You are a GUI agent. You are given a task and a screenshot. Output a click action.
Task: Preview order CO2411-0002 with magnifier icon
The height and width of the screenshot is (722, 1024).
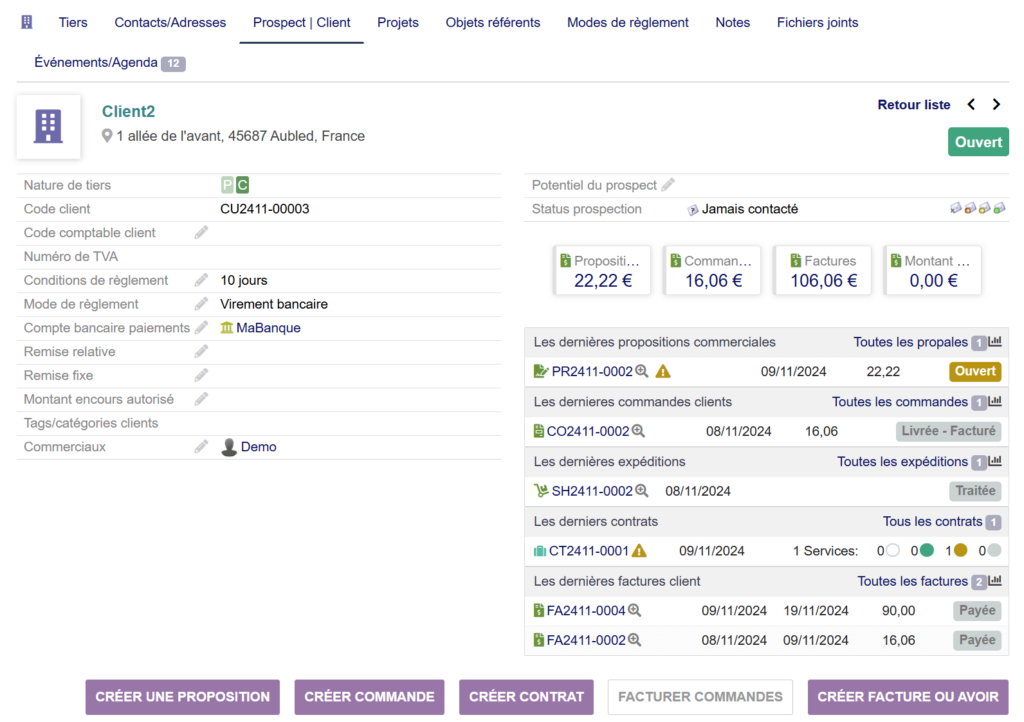pos(638,432)
